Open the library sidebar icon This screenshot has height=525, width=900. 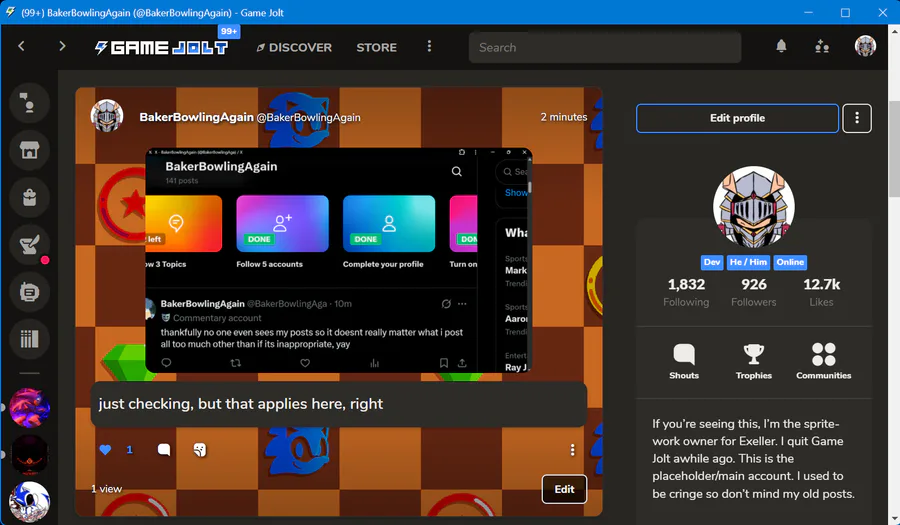29,339
